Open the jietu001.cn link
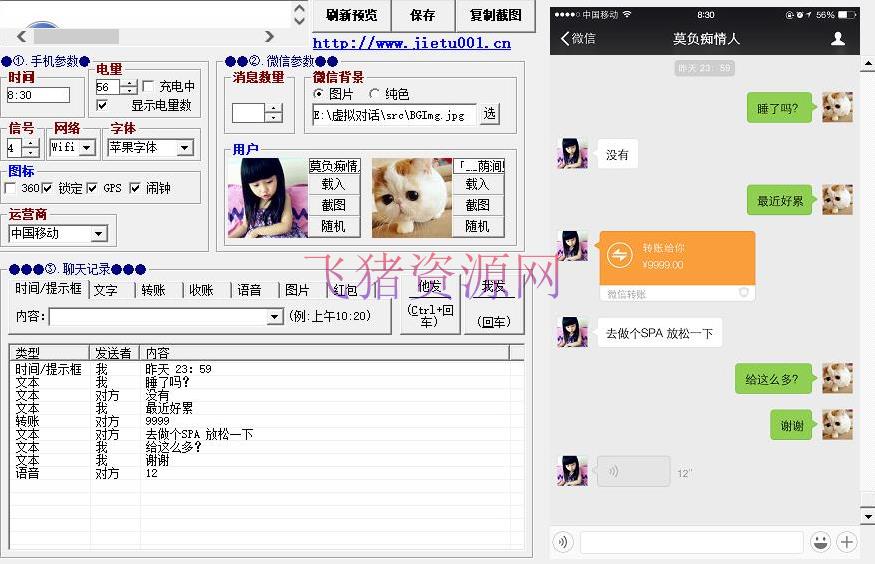 point(411,43)
